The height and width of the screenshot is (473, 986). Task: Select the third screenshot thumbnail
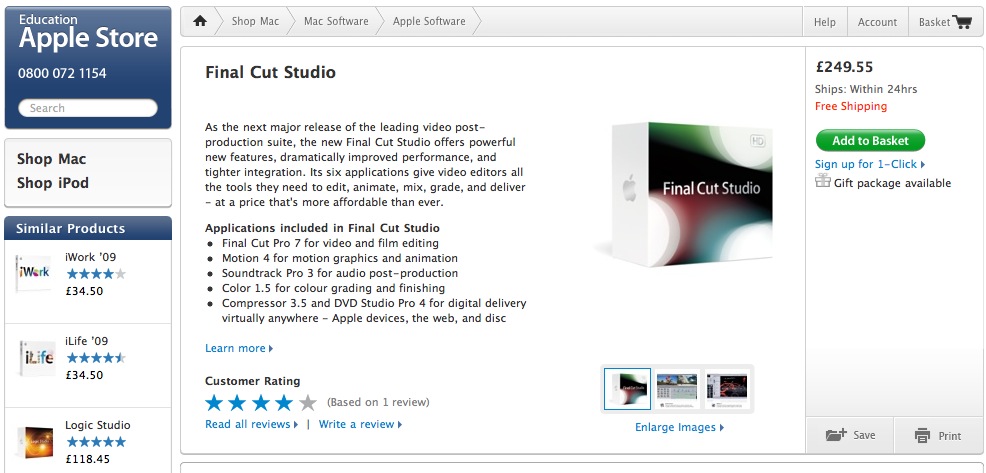pyautogui.click(x=727, y=389)
